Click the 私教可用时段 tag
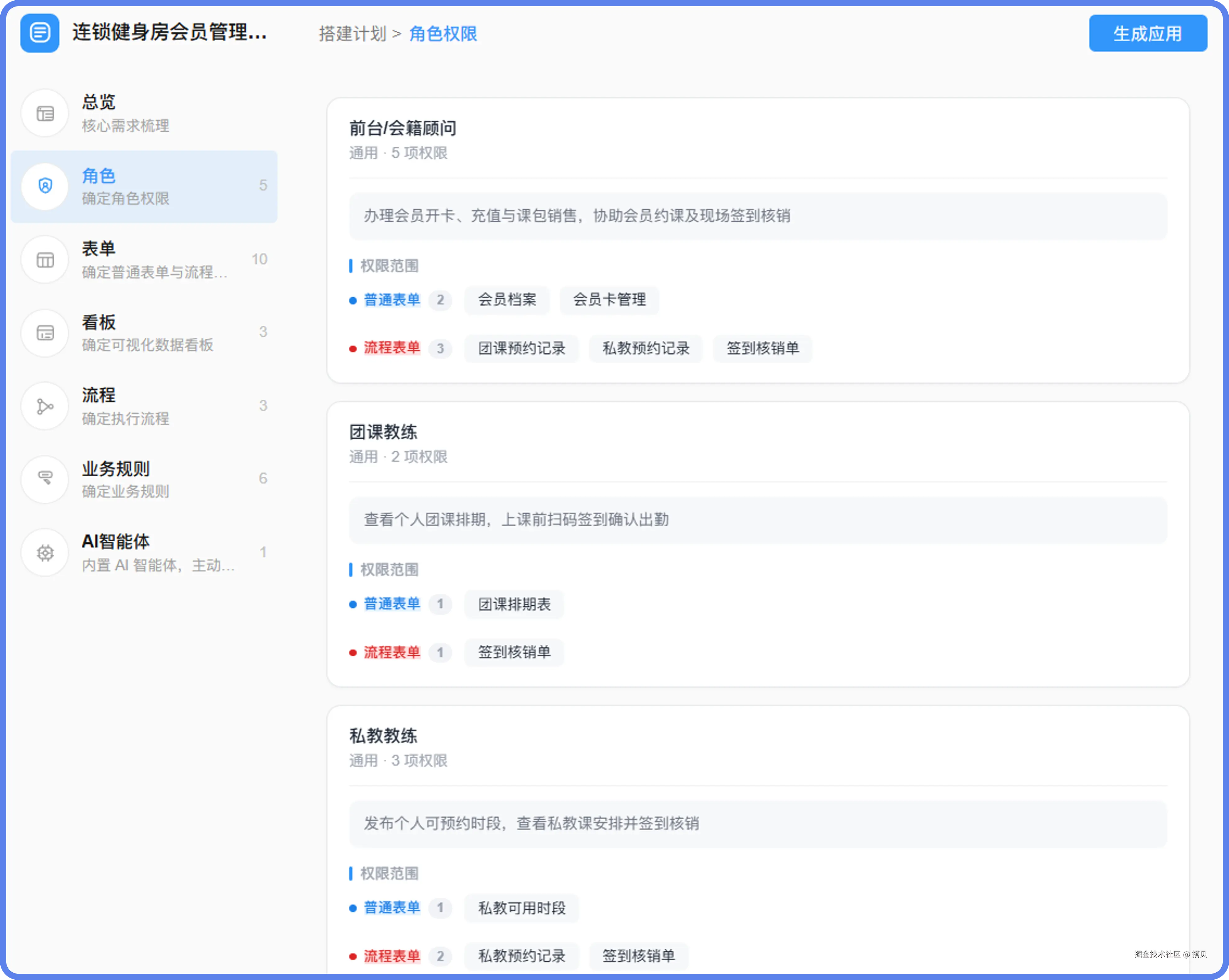The image size is (1229, 980). pyautogui.click(x=522, y=908)
